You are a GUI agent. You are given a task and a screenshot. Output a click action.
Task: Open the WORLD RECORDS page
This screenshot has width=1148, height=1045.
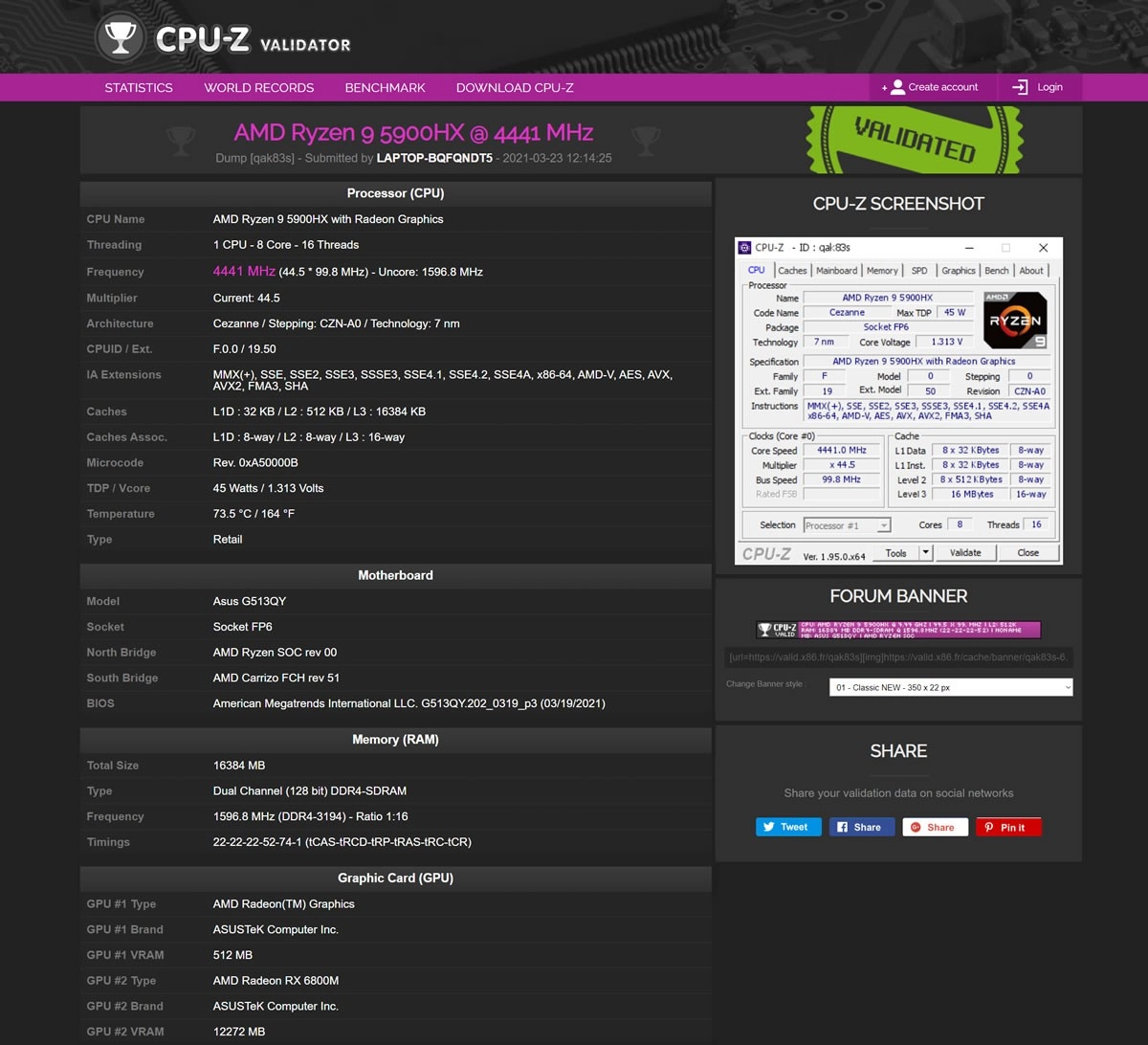(258, 87)
